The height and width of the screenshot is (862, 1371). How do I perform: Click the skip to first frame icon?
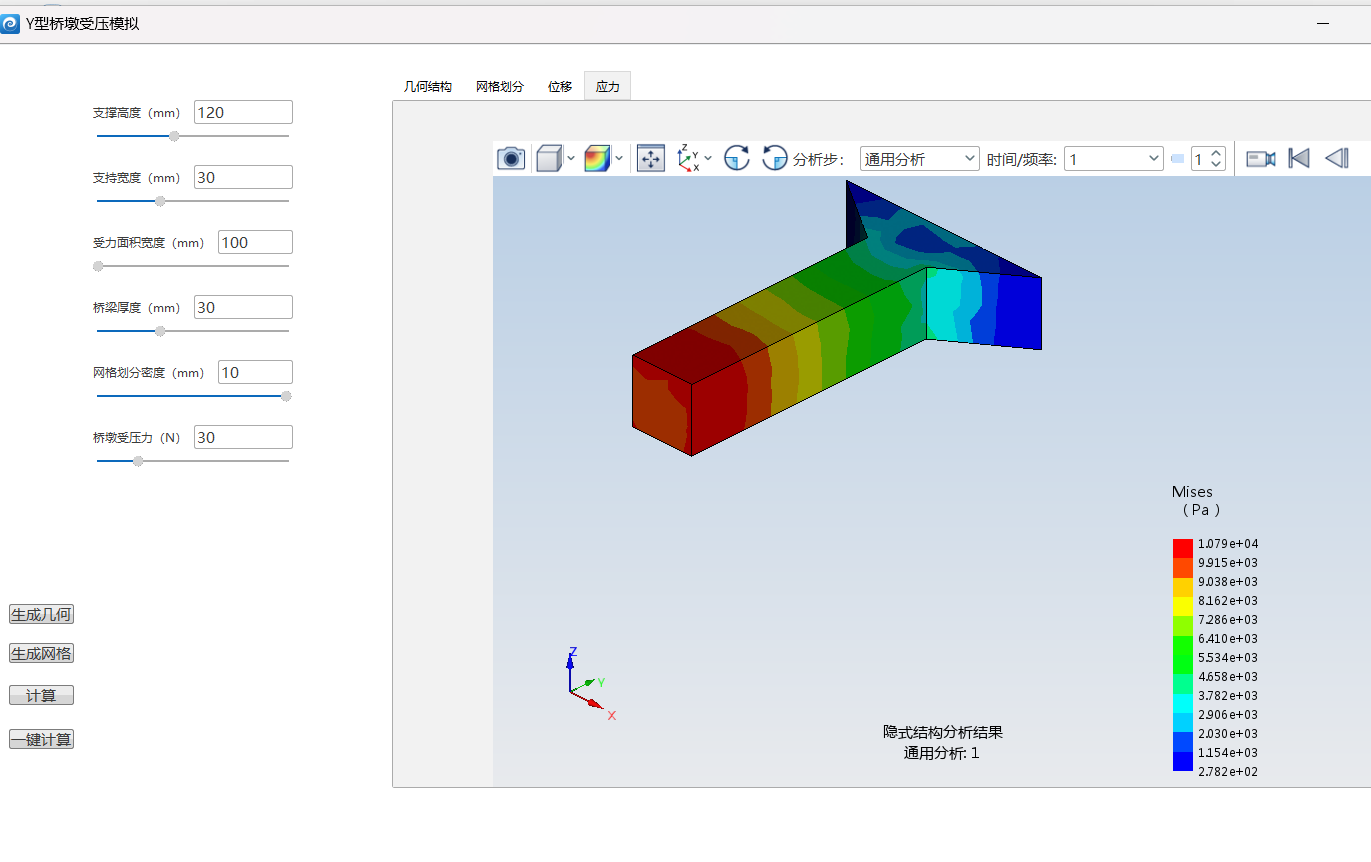[1299, 158]
